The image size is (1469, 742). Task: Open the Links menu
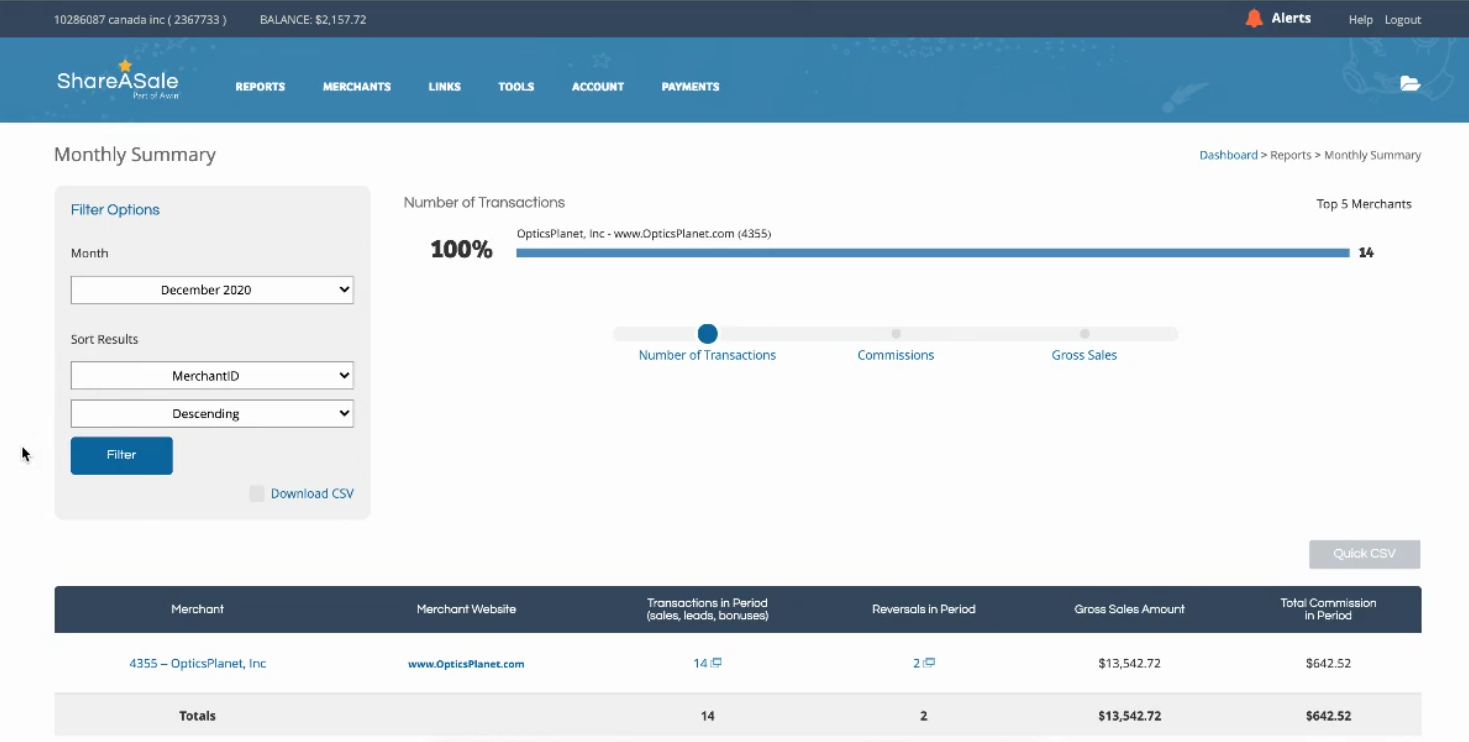pos(445,87)
